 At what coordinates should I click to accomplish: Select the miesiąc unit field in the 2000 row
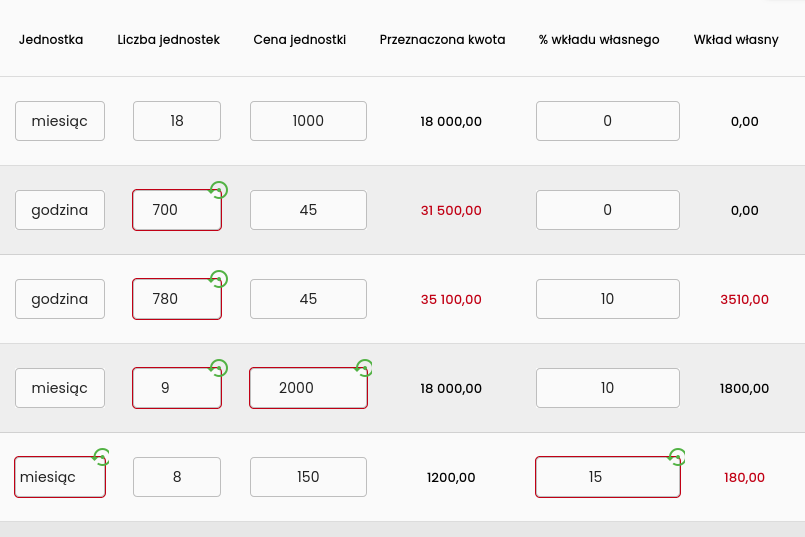pos(60,388)
